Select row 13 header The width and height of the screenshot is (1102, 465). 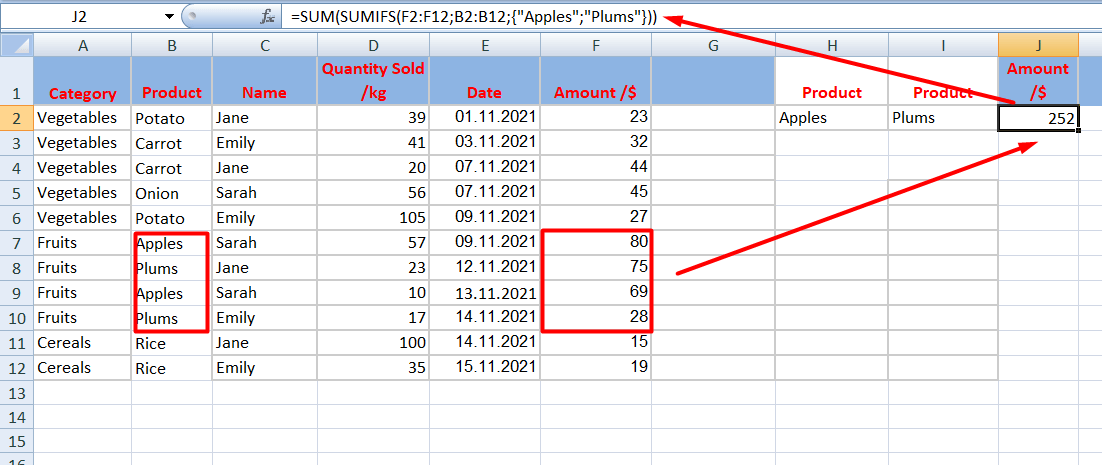tap(16, 393)
